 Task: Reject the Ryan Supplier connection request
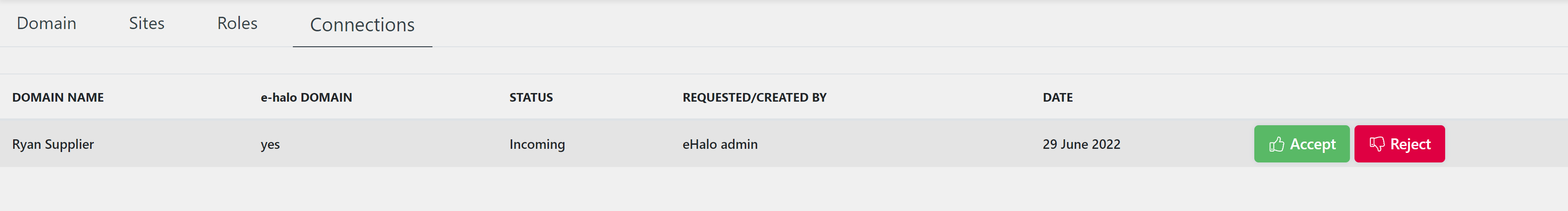[x=1399, y=144]
